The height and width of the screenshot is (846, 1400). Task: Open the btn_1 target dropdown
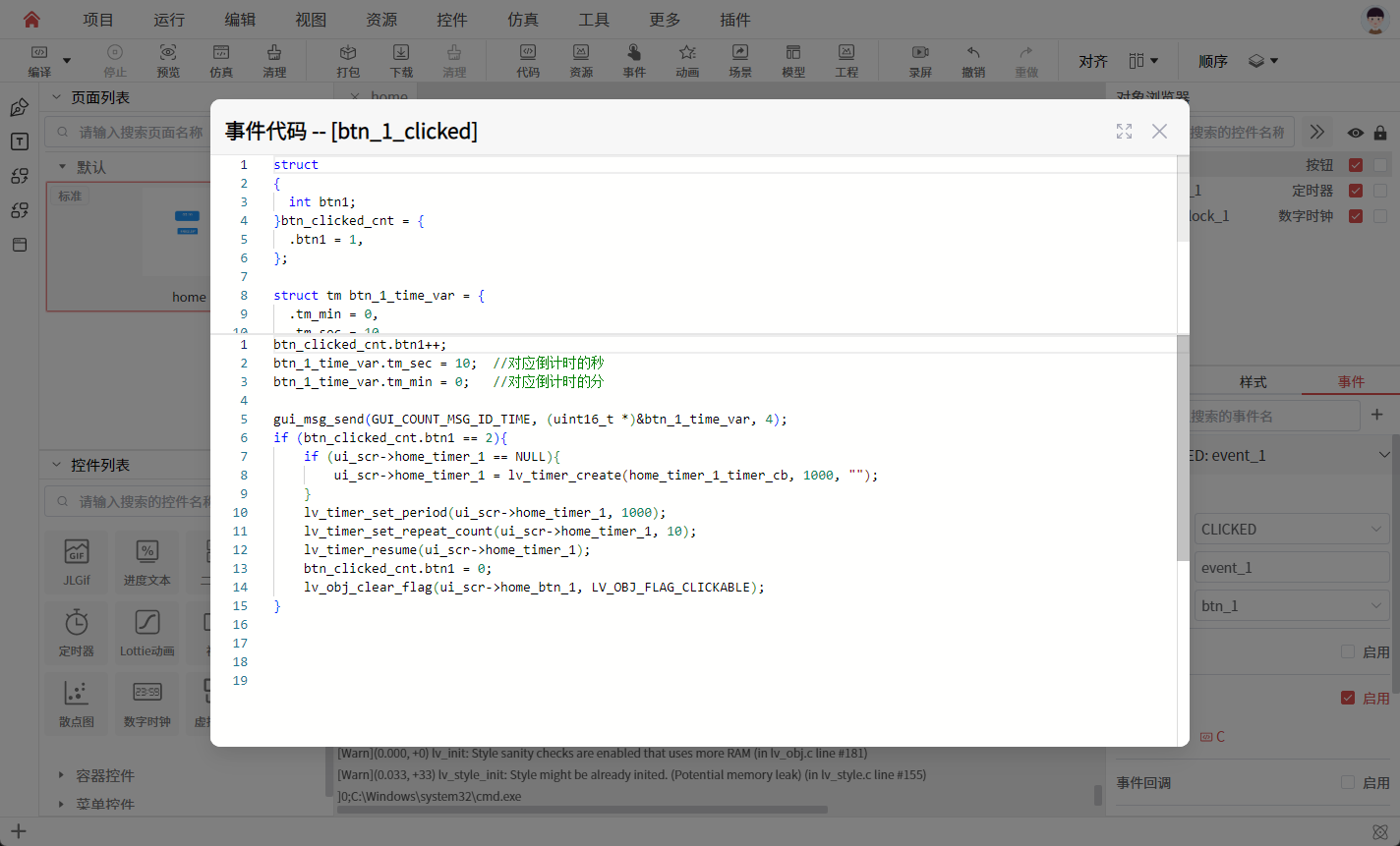1292,605
